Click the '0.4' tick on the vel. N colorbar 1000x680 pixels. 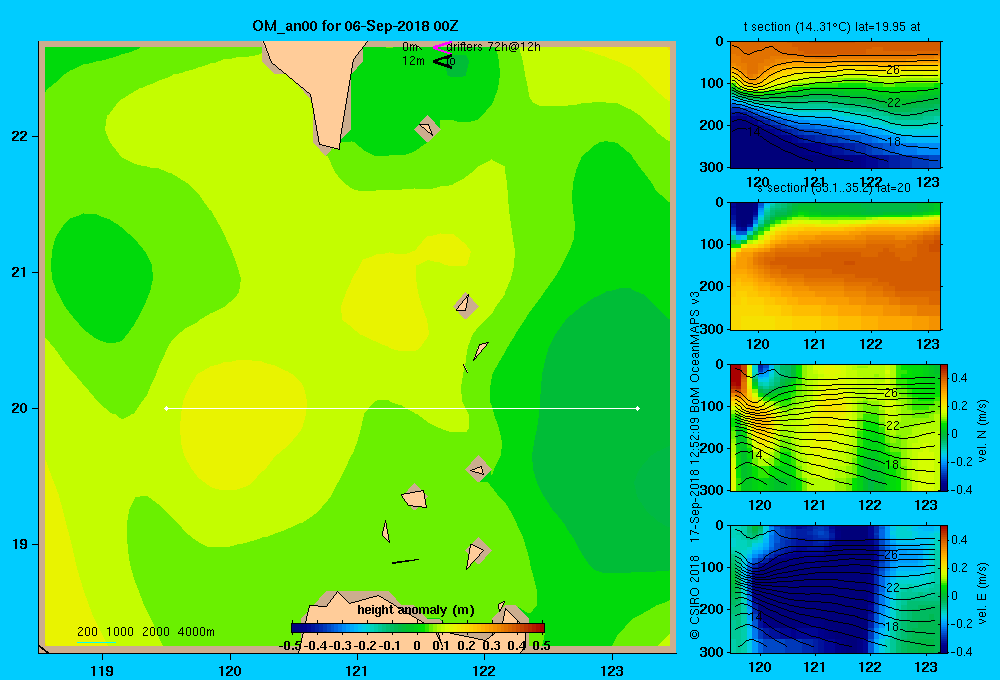[959, 378]
